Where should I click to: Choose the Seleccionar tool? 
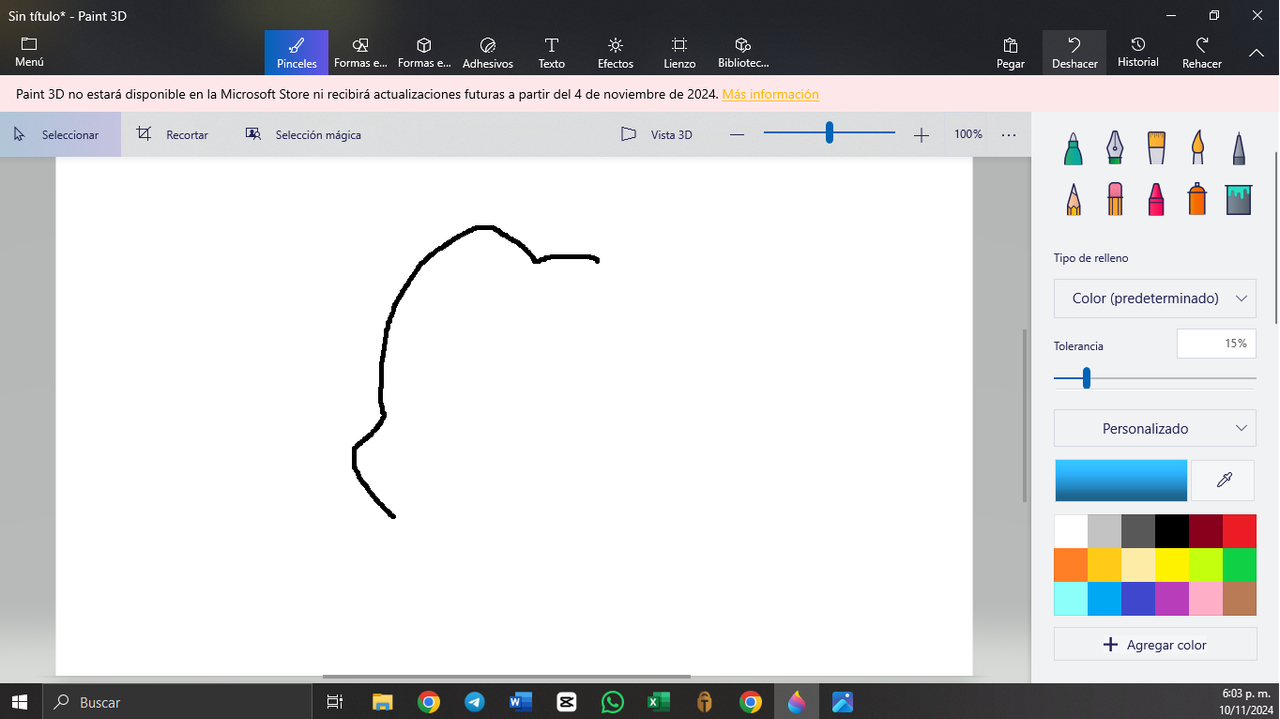(x=60, y=134)
